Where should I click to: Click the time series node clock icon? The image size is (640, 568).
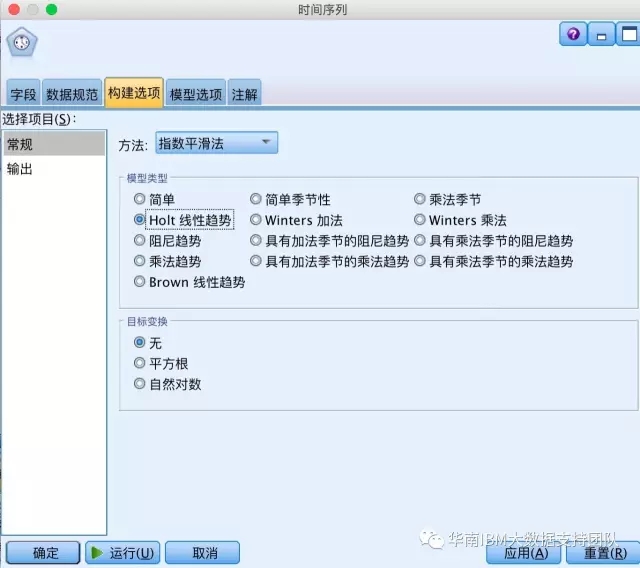pos(22,42)
